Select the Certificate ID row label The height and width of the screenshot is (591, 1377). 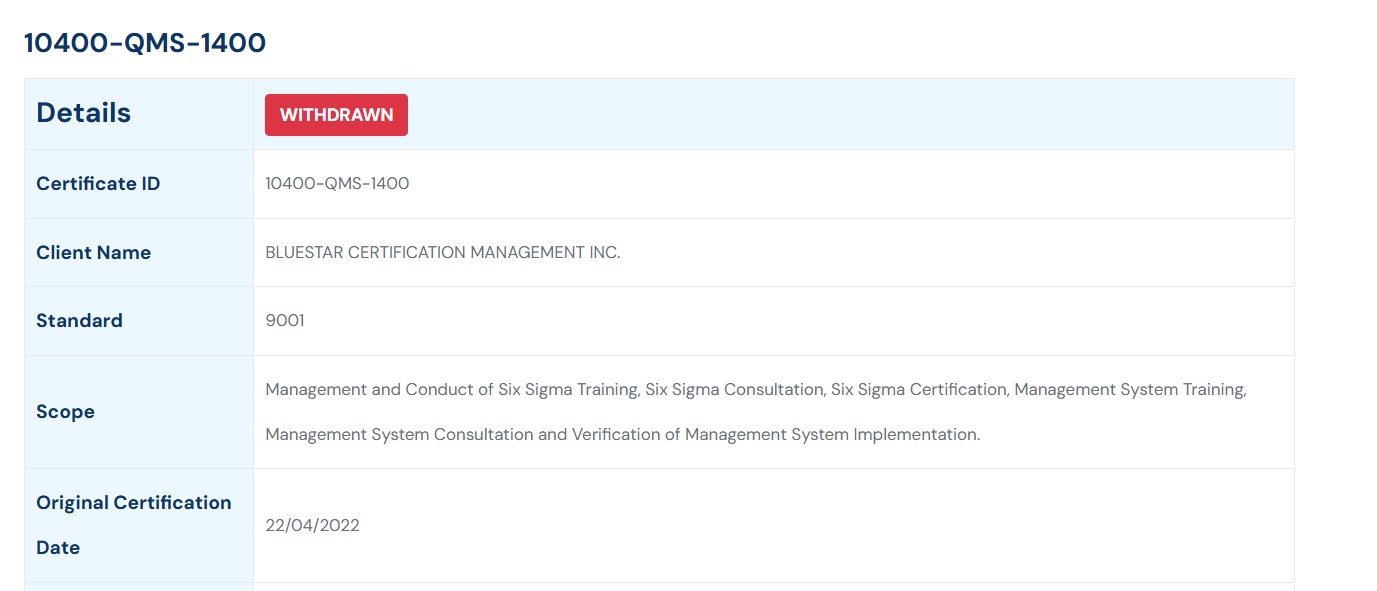point(98,184)
